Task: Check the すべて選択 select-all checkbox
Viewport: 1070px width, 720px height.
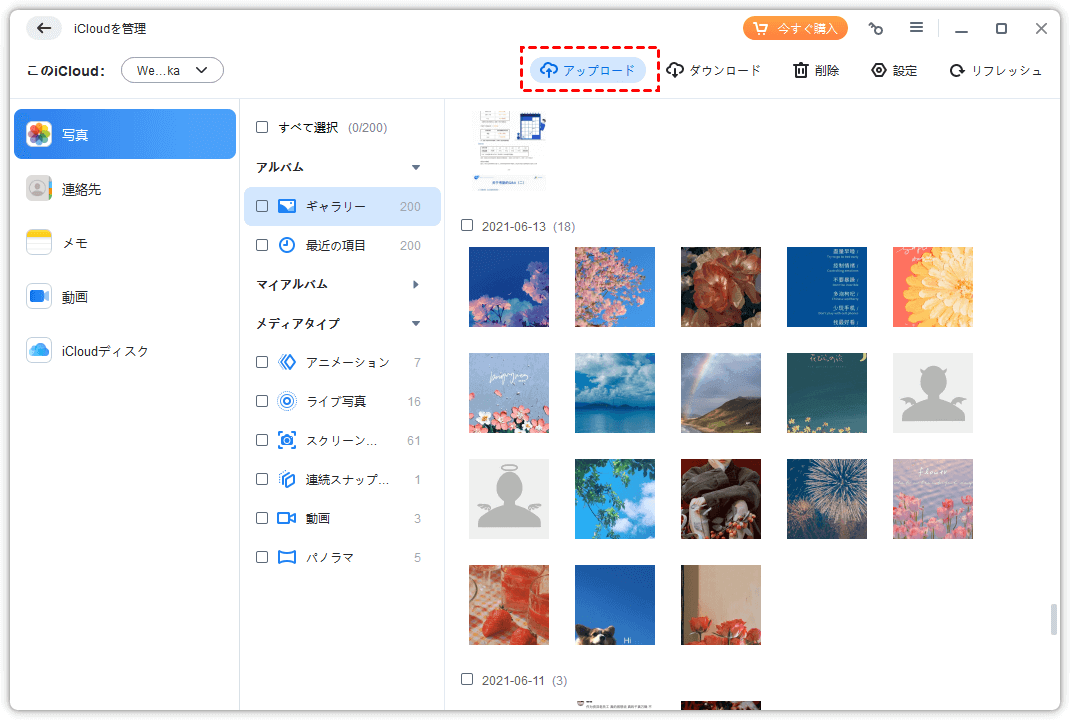Action: (x=262, y=127)
